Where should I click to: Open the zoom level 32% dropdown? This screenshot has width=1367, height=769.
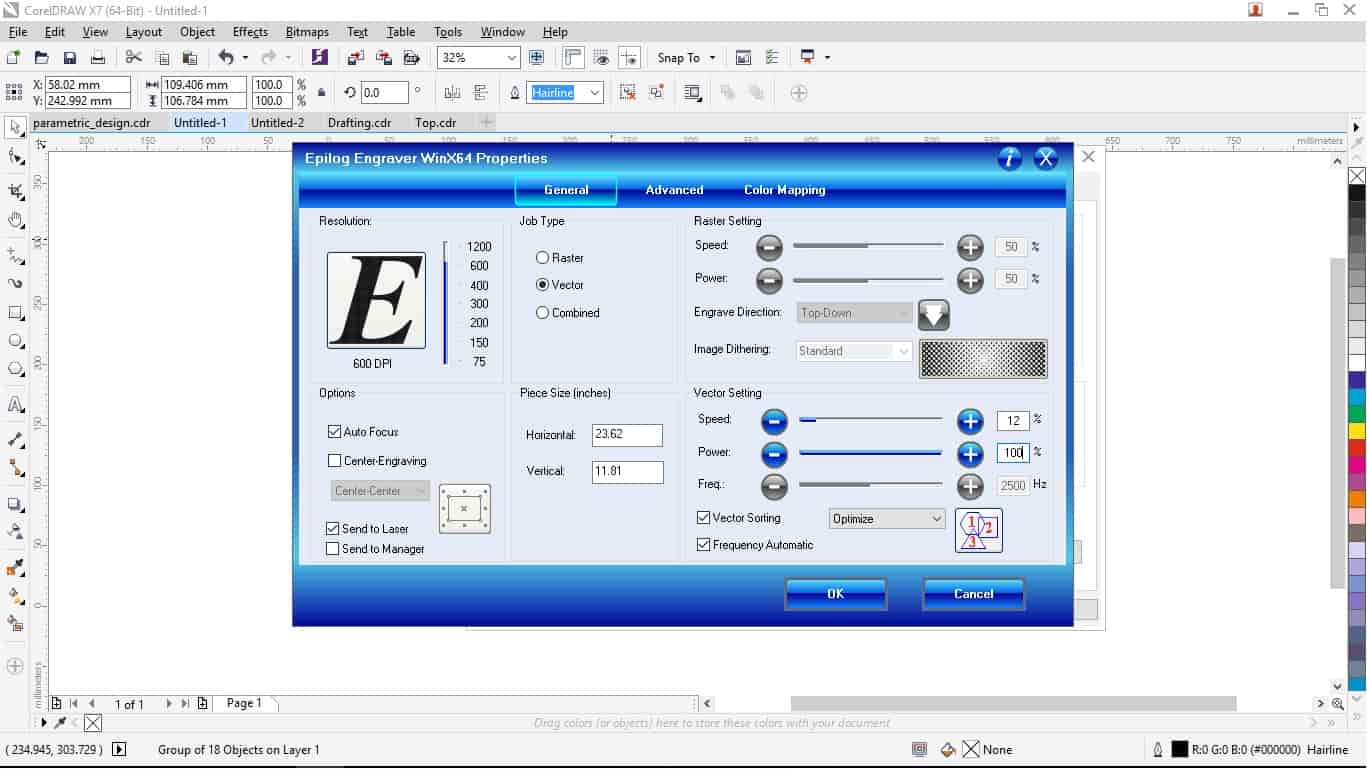pyautogui.click(x=512, y=58)
